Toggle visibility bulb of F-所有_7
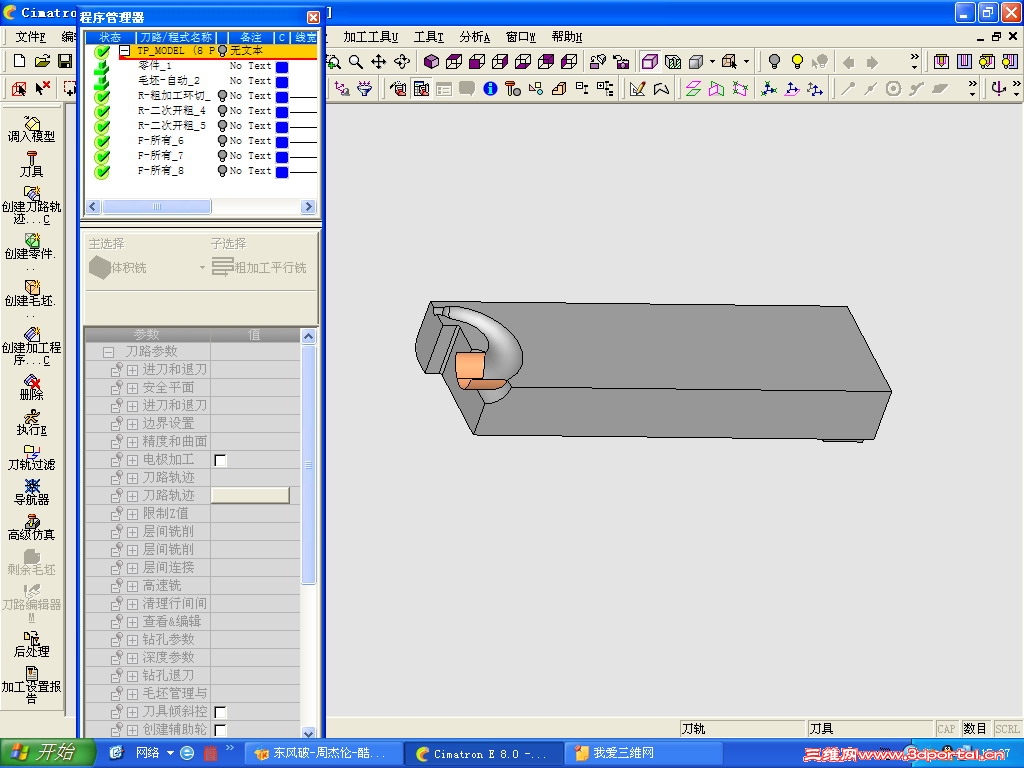 222,156
